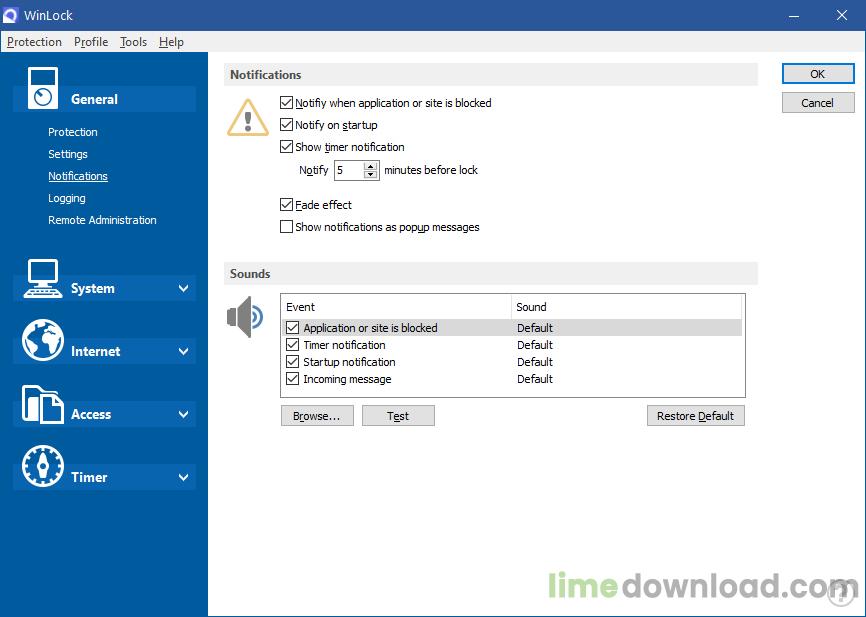Image resolution: width=866 pixels, height=617 pixels.
Task: Click Restore Default button
Action: pos(695,416)
